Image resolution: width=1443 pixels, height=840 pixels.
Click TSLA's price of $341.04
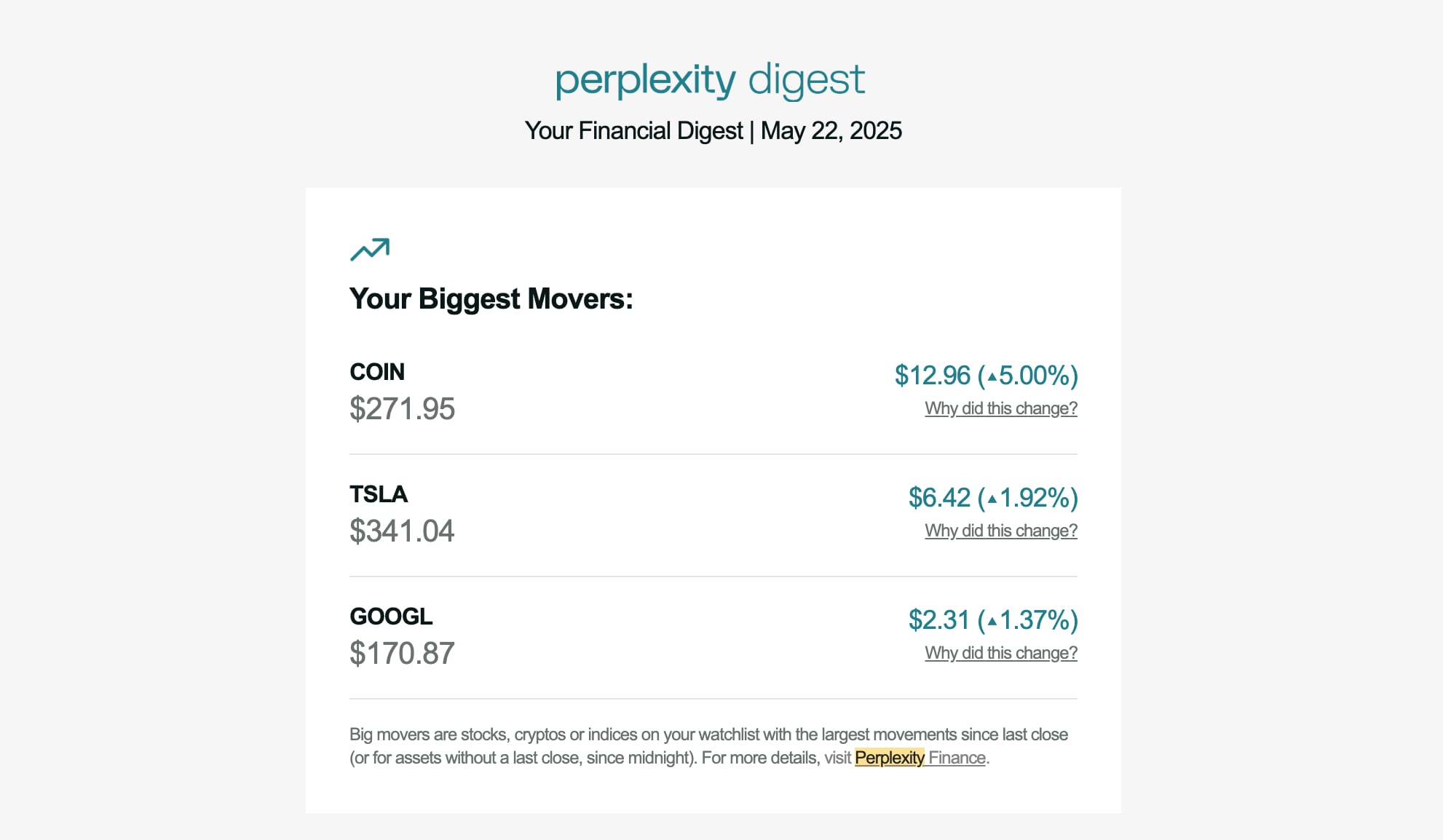point(402,532)
